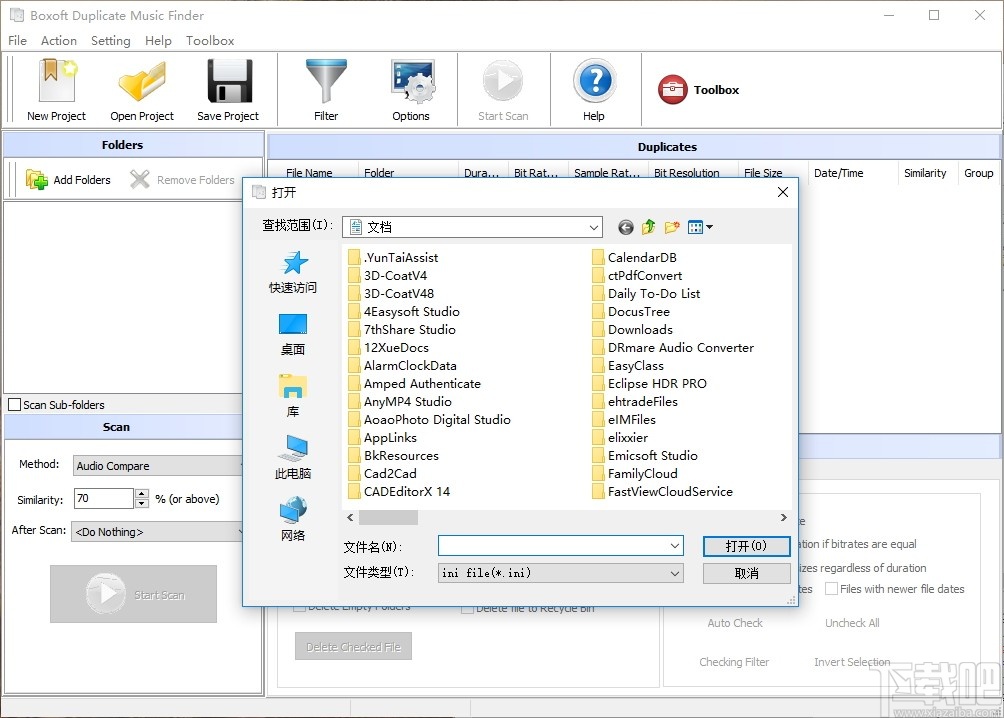This screenshot has width=1004, height=718.
Task: Expand the After Scan dropdown
Action: pyautogui.click(x=240, y=531)
